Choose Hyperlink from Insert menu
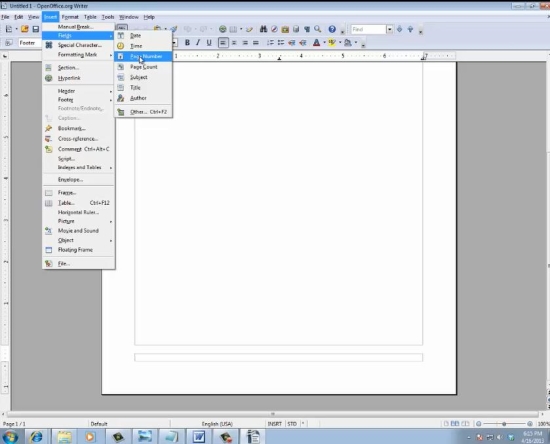 (78, 78)
